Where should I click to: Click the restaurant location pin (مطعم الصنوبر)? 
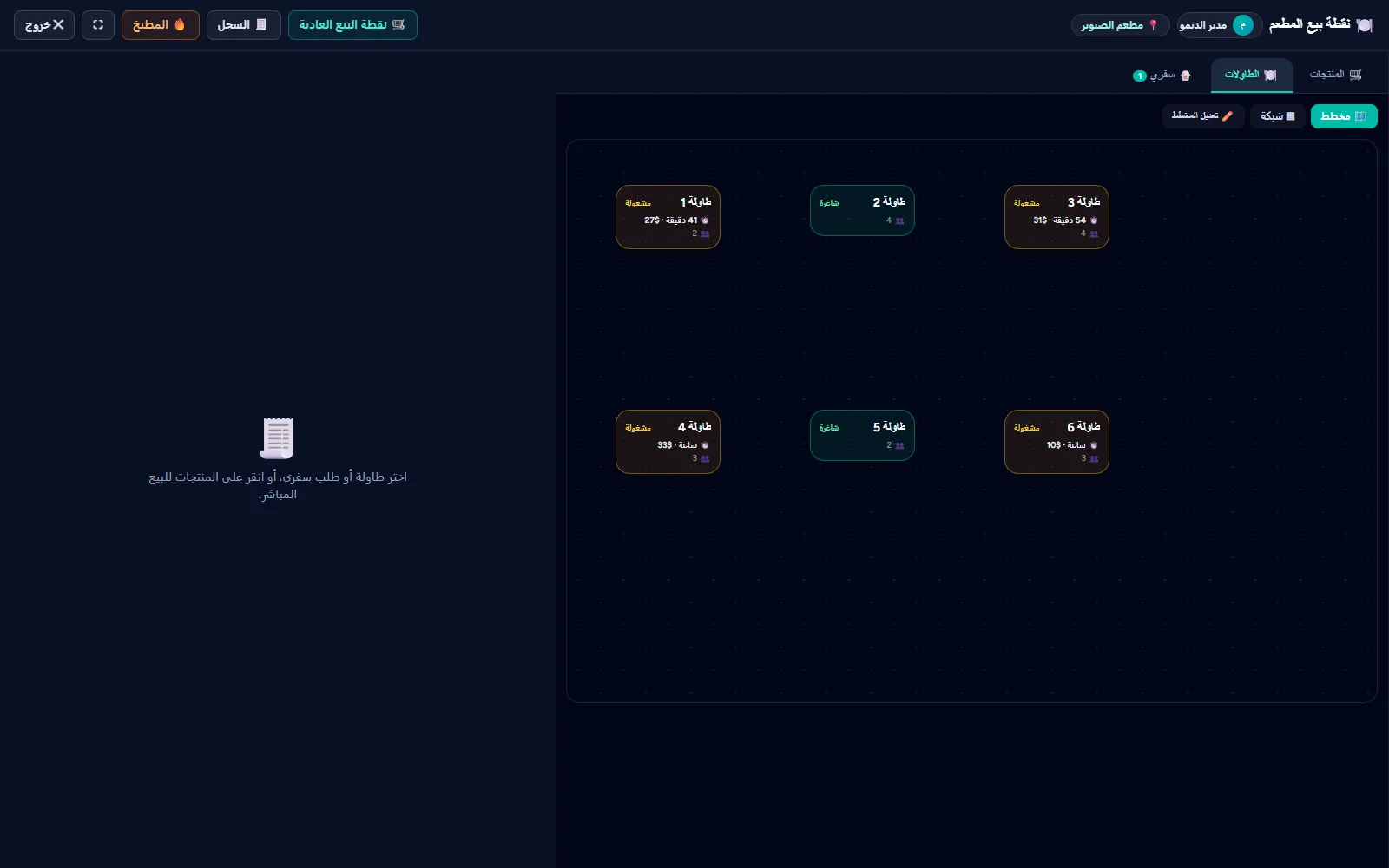coord(1120,25)
